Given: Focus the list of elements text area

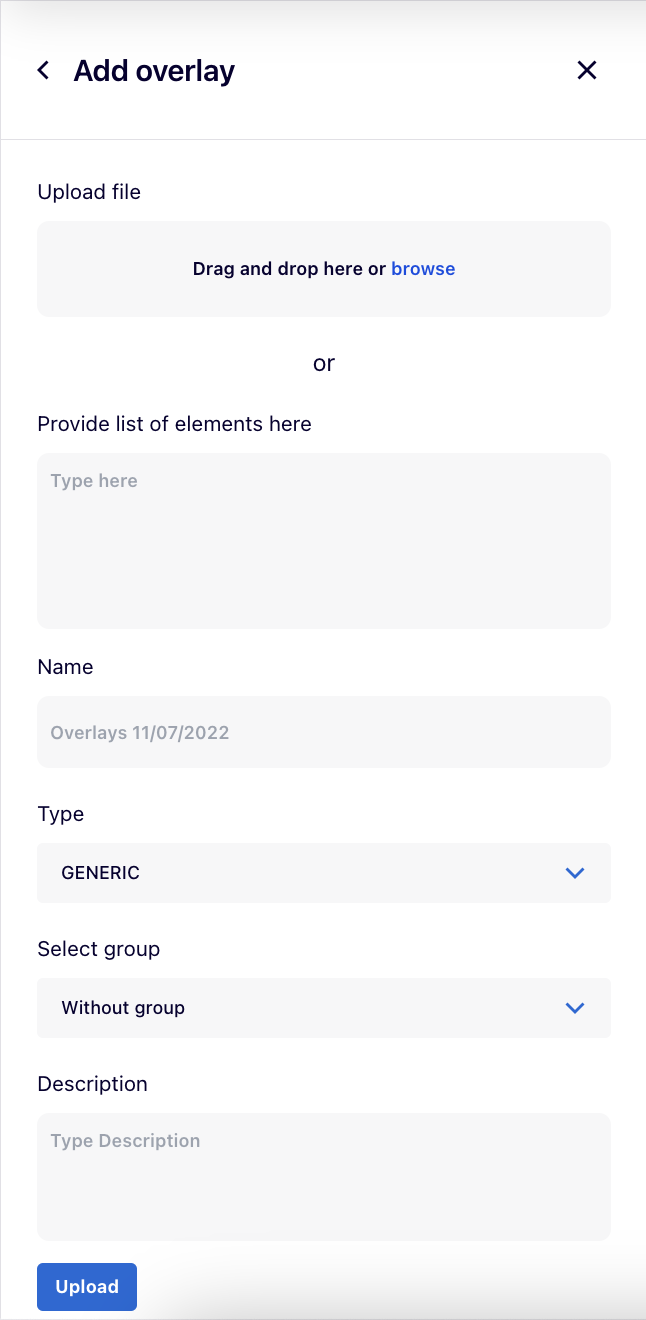Looking at the screenshot, I should (323, 541).
